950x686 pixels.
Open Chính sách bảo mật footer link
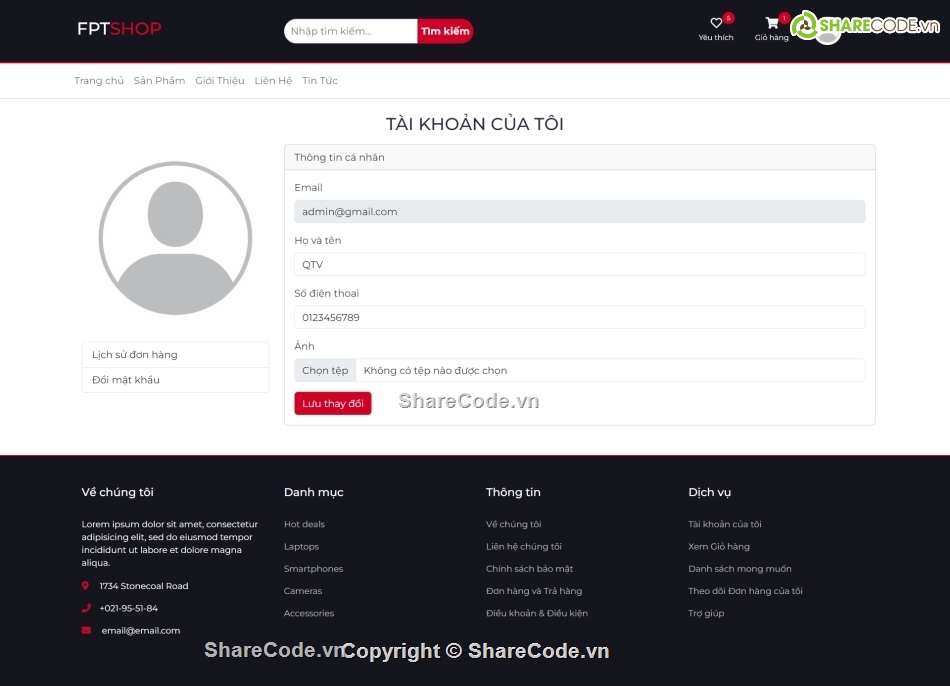coord(530,568)
